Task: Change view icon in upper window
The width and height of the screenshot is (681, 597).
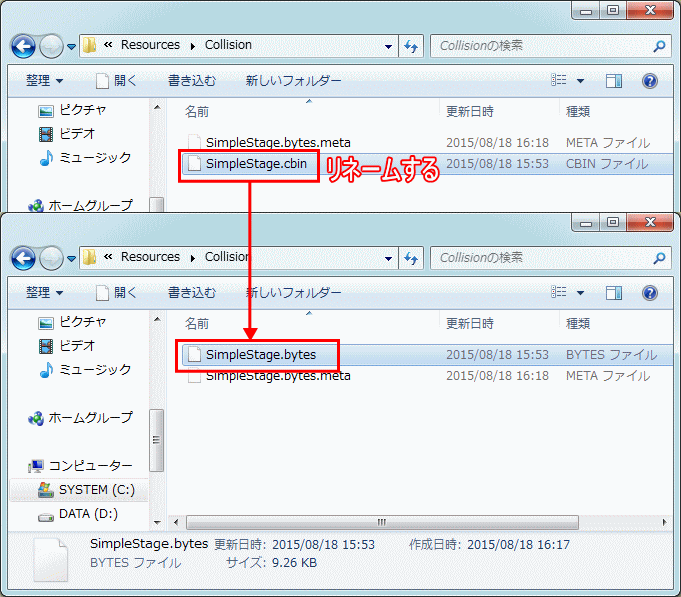Action: point(559,80)
